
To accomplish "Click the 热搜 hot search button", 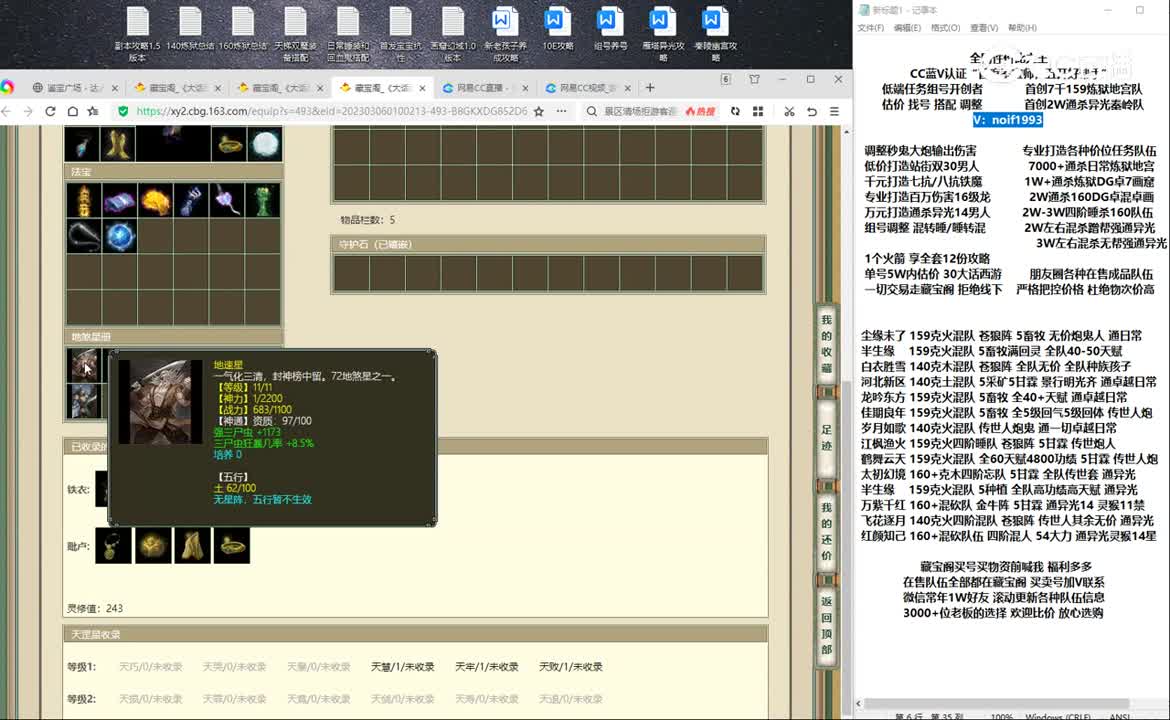I will pos(701,111).
